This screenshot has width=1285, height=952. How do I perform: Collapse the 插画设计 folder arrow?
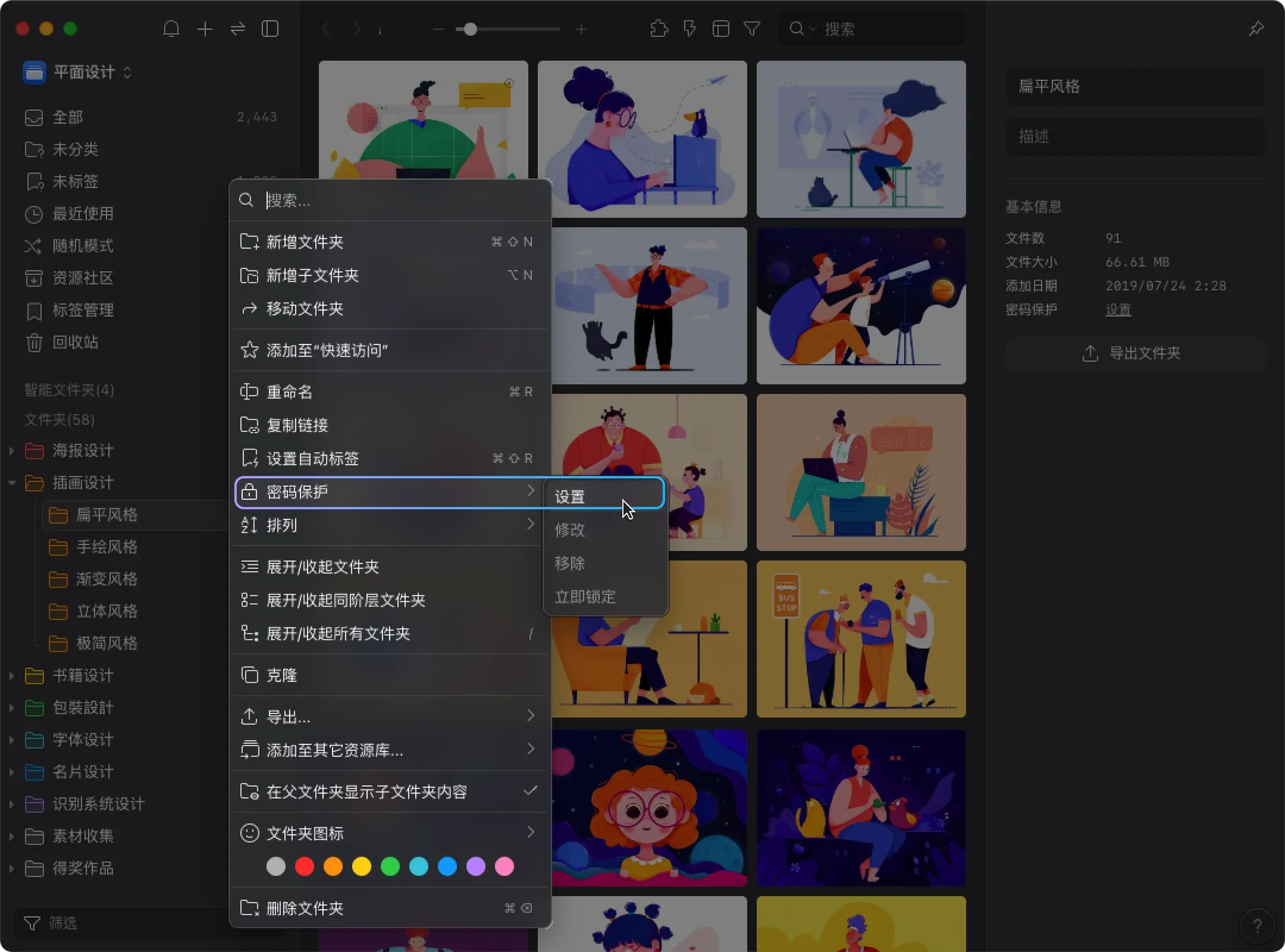tap(12, 483)
